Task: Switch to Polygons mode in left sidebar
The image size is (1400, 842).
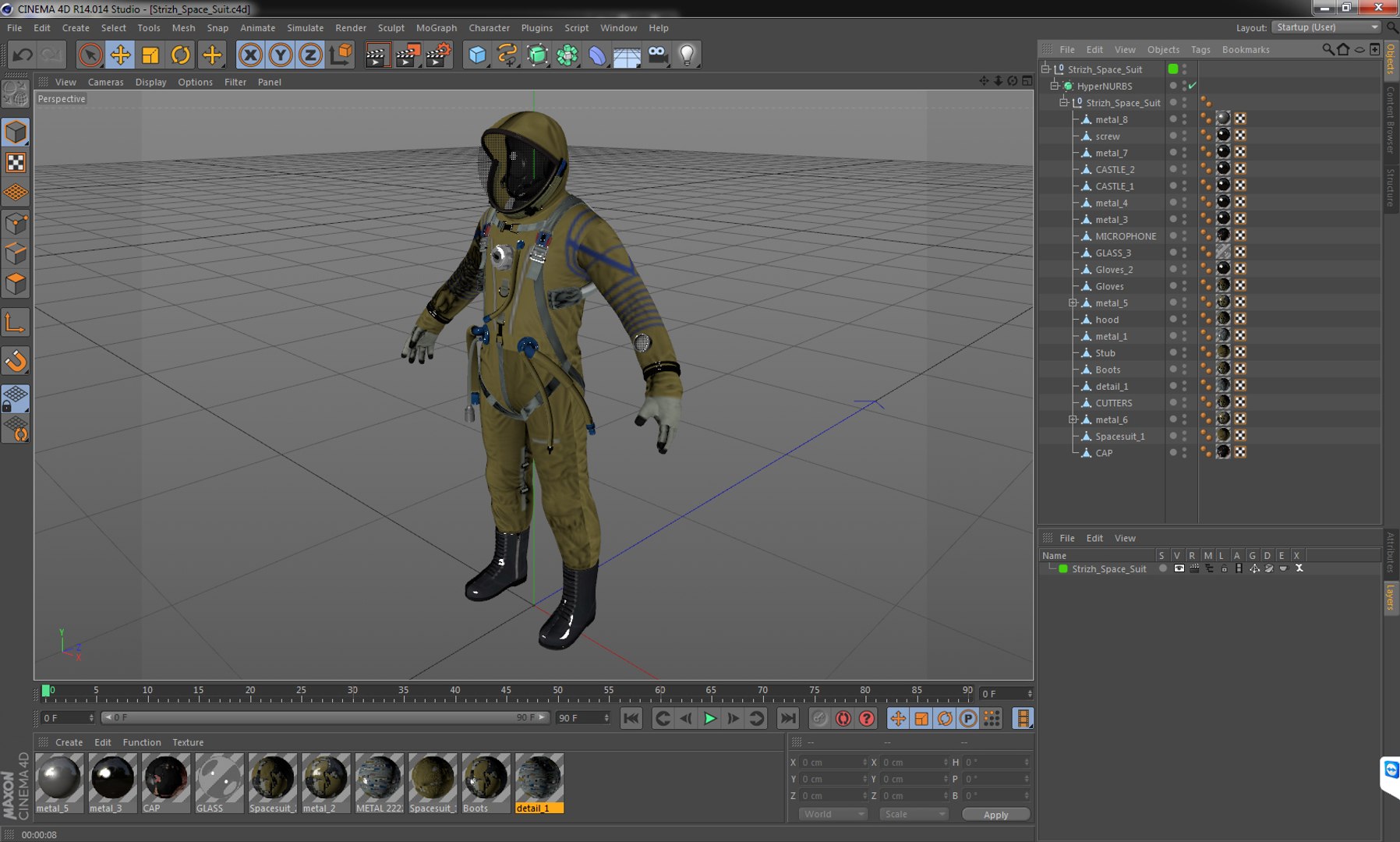Action: coord(16,285)
